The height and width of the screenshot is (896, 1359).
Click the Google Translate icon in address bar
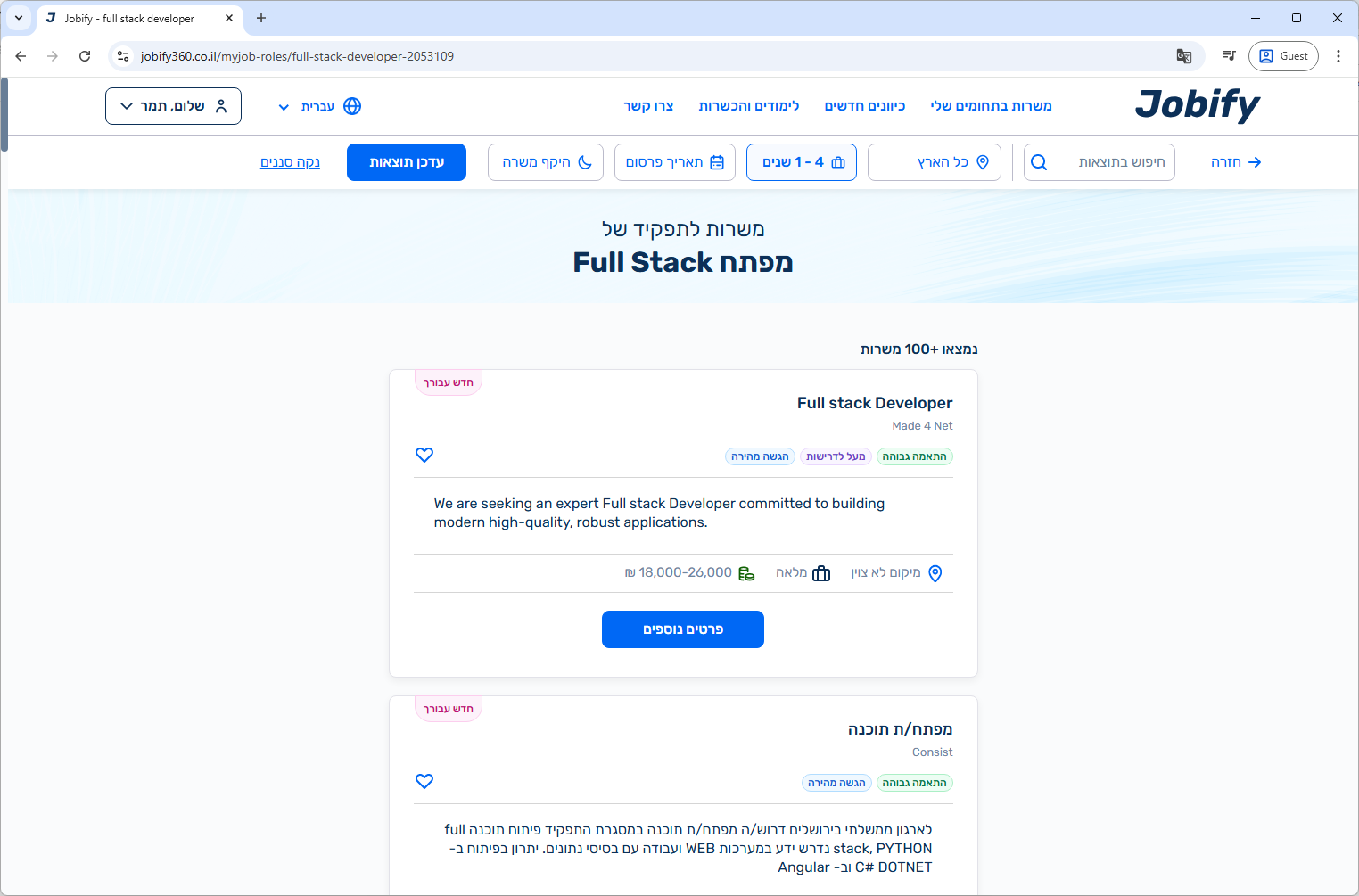coord(1183,56)
